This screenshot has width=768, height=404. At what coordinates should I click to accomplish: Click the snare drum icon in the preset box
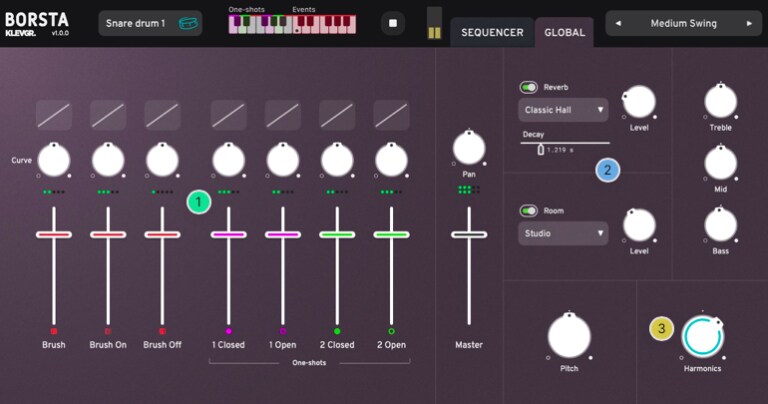(x=188, y=23)
